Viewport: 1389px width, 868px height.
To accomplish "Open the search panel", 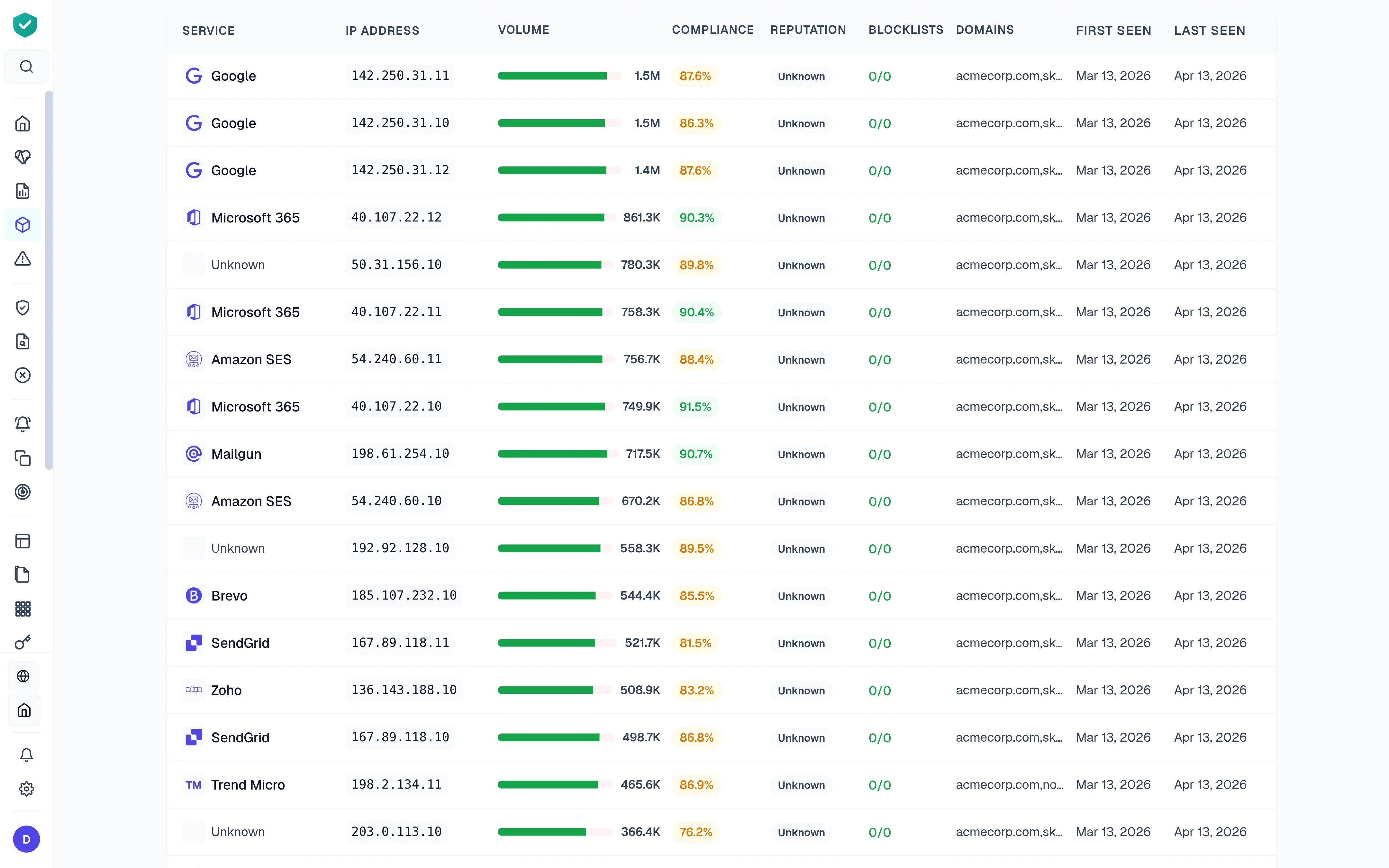I will pyautogui.click(x=26, y=66).
